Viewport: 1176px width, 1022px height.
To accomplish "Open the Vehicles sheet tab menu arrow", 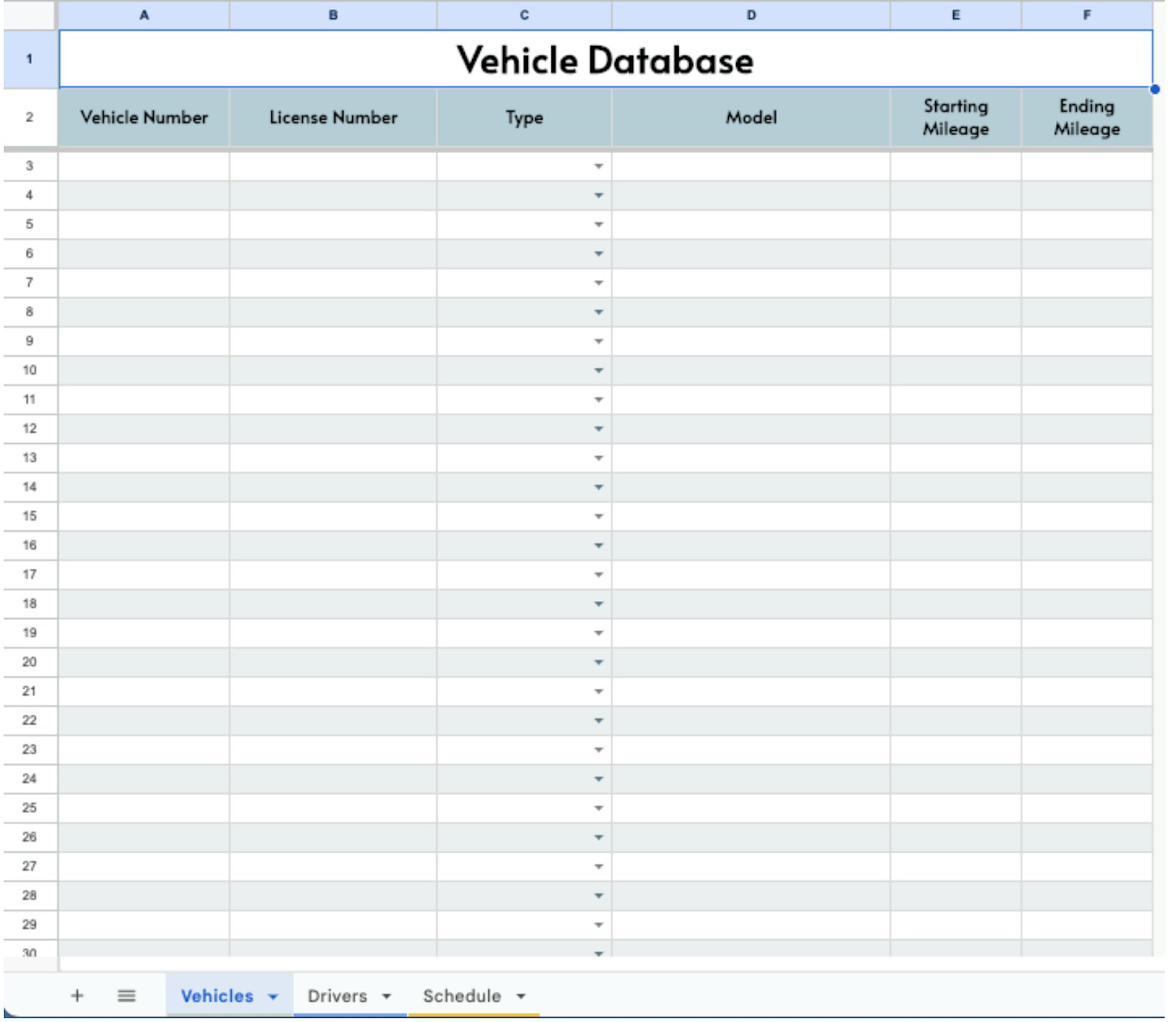I will 272,996.
